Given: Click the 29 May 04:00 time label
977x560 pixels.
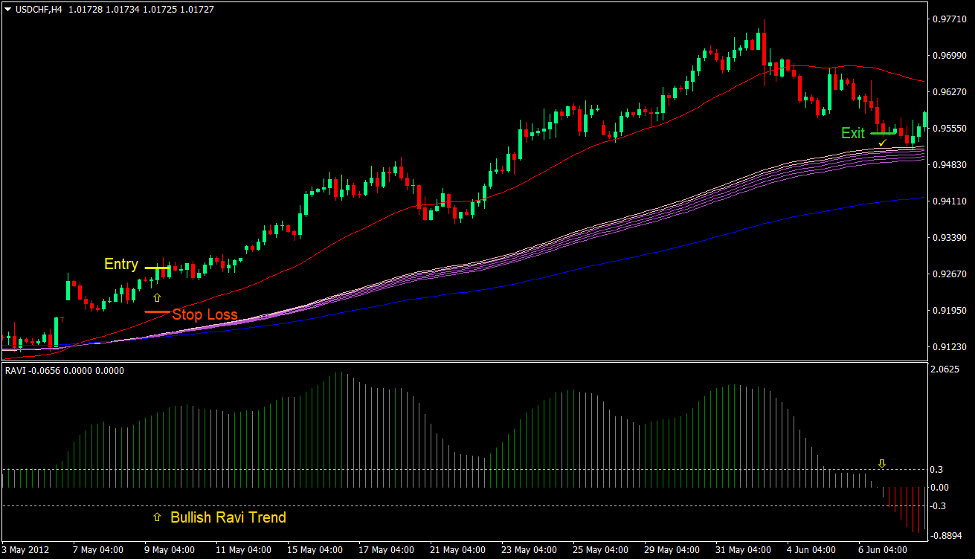Looking at the screenshot, I should 672,550.
